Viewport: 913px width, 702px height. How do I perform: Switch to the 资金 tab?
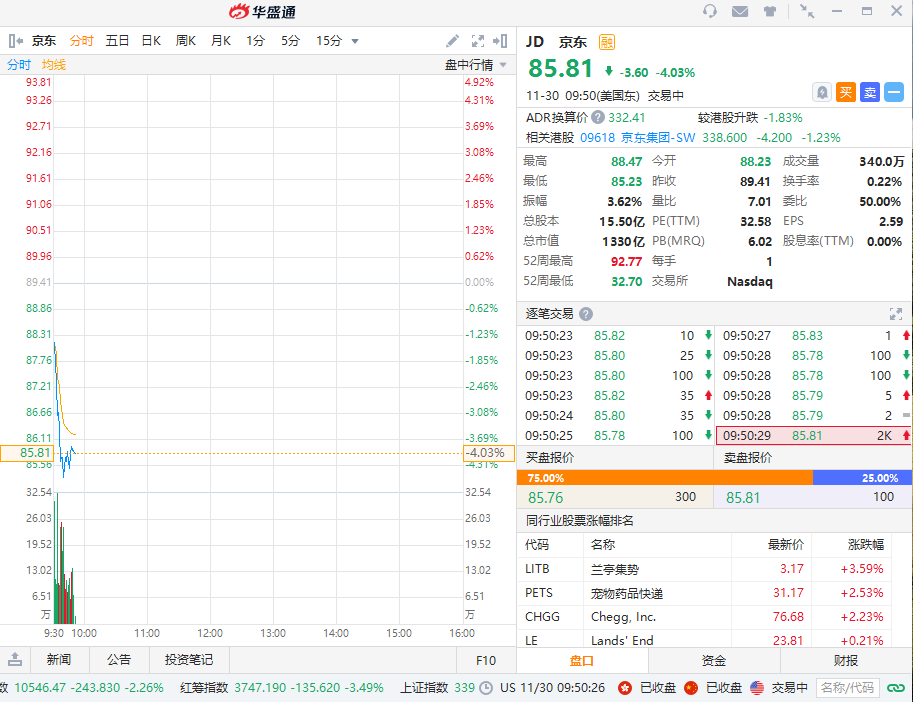[x=714, y=661]
